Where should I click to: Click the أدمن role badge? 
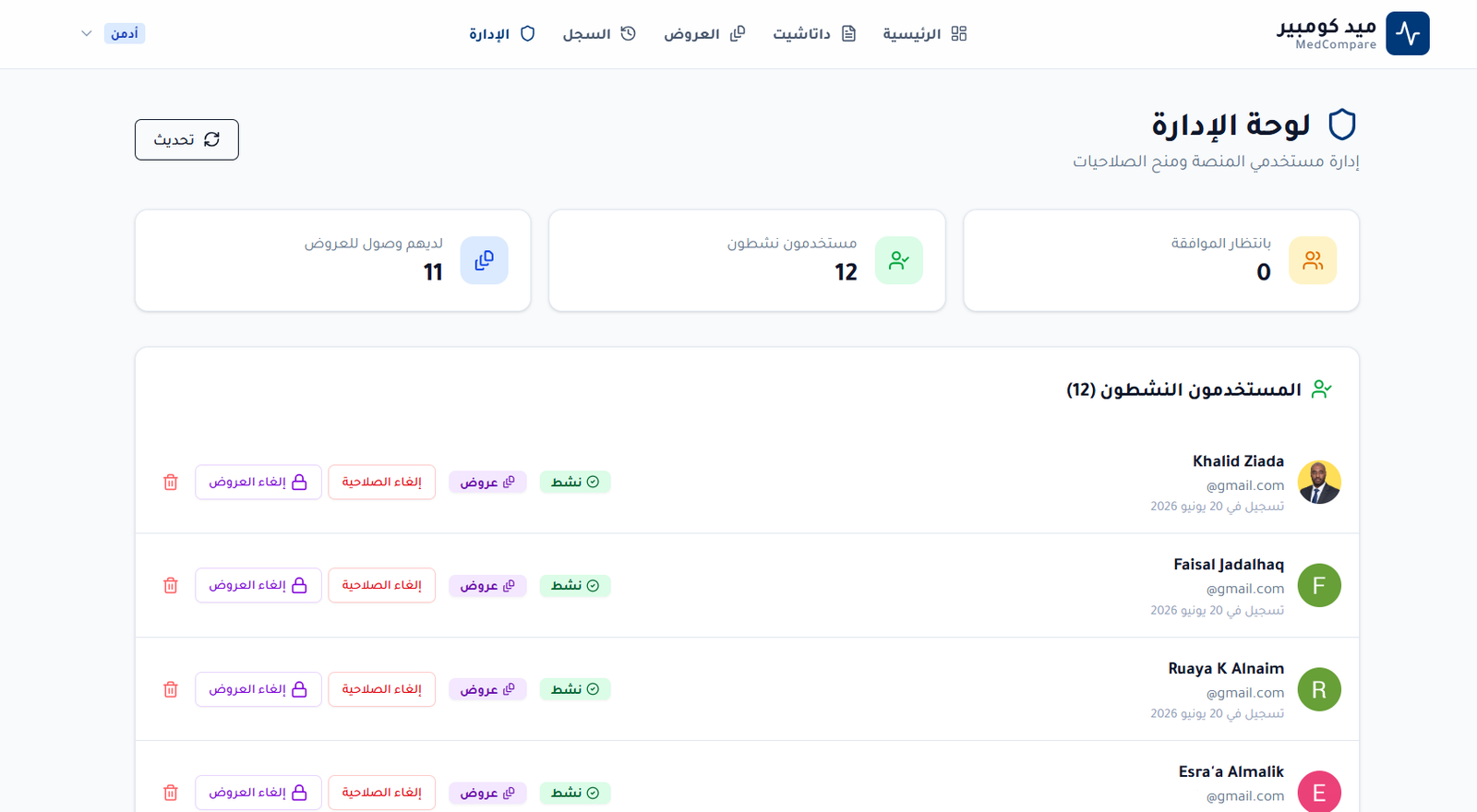click(x=125, y=33)
